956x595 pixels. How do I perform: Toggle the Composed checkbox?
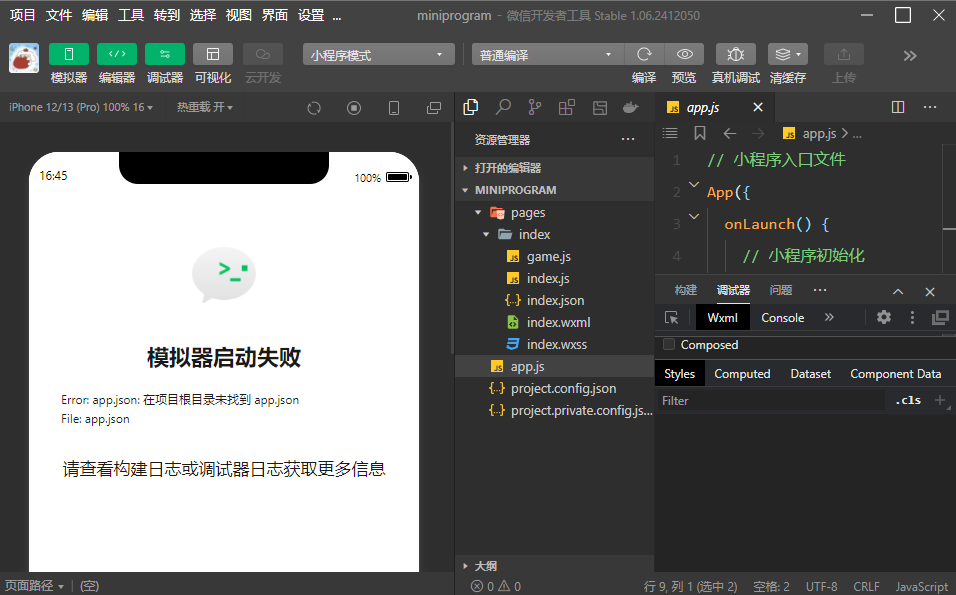click(x=669, y=344)
